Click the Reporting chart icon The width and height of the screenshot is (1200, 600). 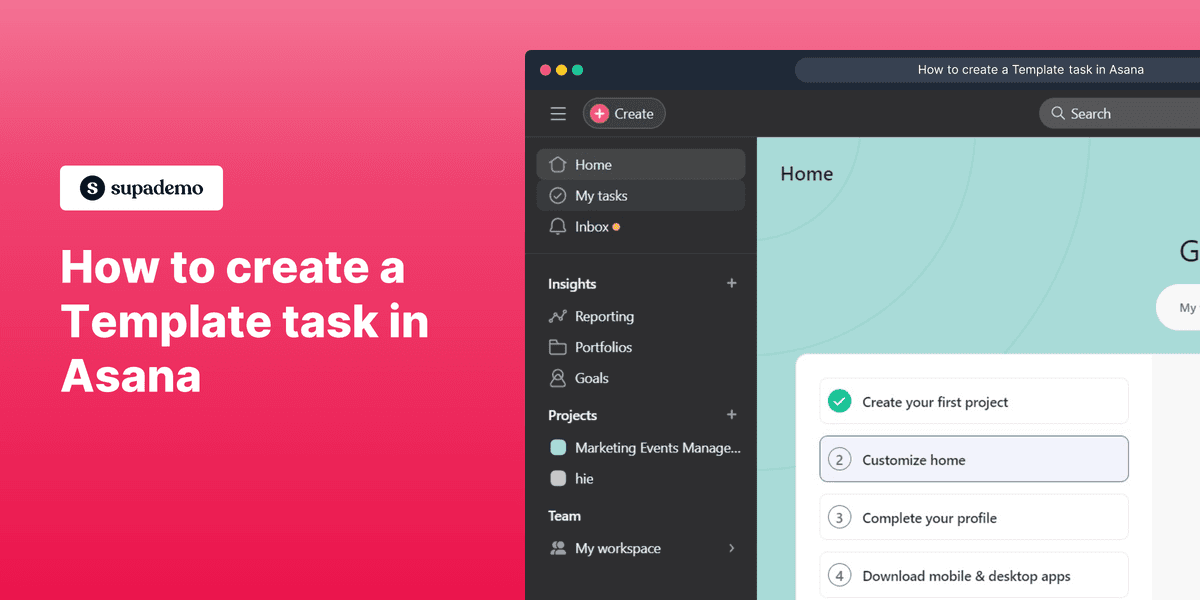(557, 316)
